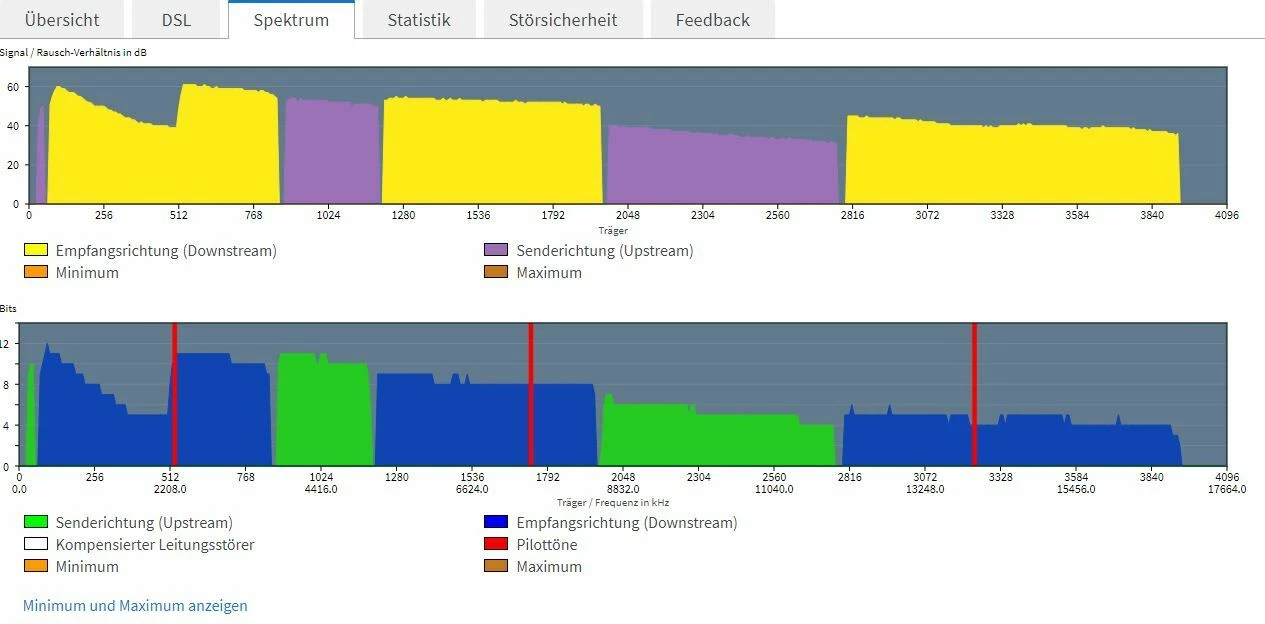Click blue Empfangsrichtung (Downstream) legend swatch
Viewport: 1265px width, 624px height.
click(x=496, y=522)
